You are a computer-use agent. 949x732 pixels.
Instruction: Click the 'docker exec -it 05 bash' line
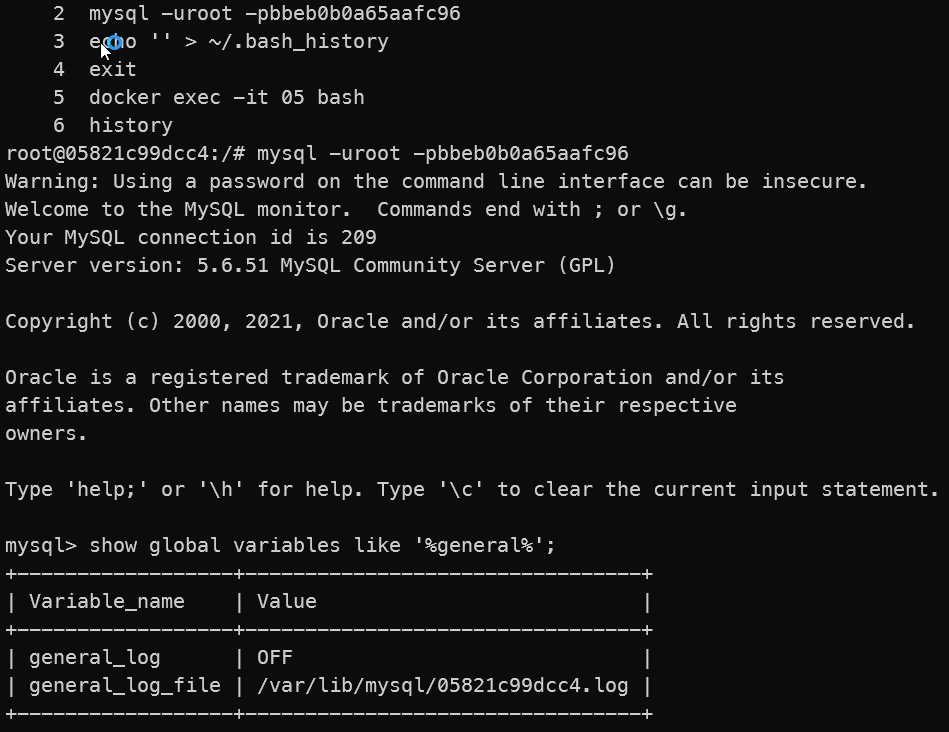227,97
